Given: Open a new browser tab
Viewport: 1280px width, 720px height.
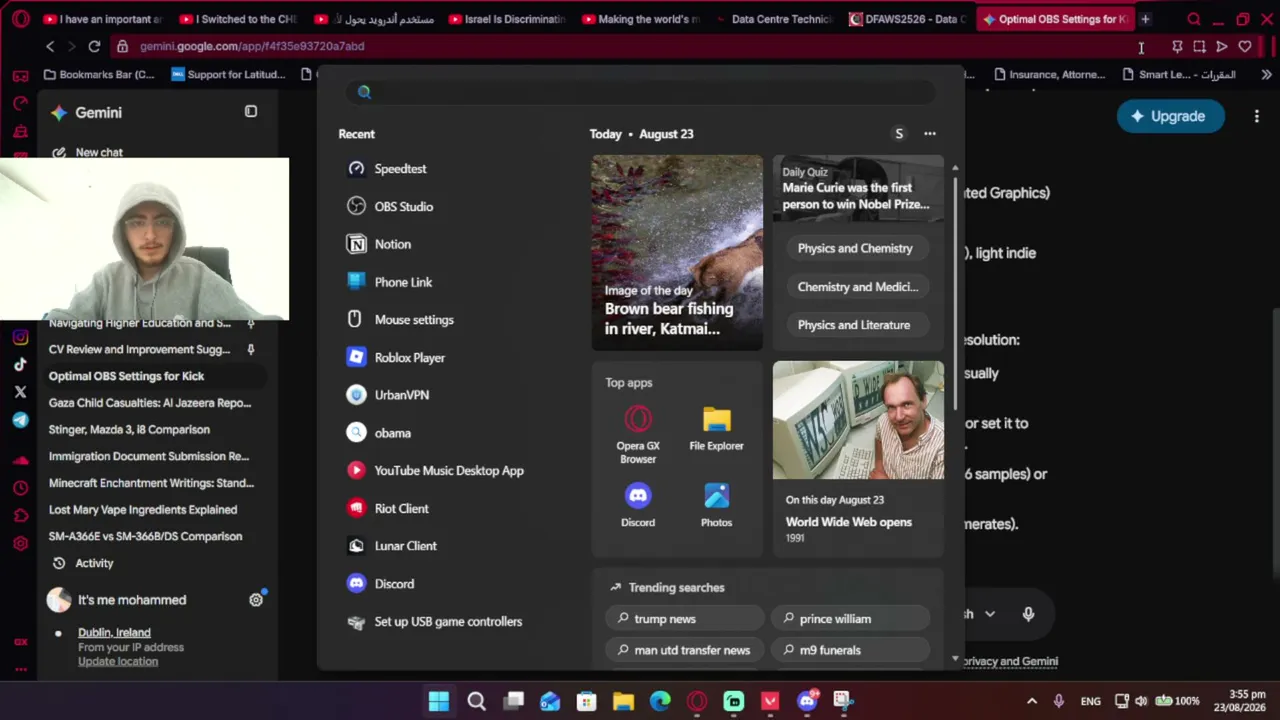Looking at the screenshot, I should (1145, 19).
